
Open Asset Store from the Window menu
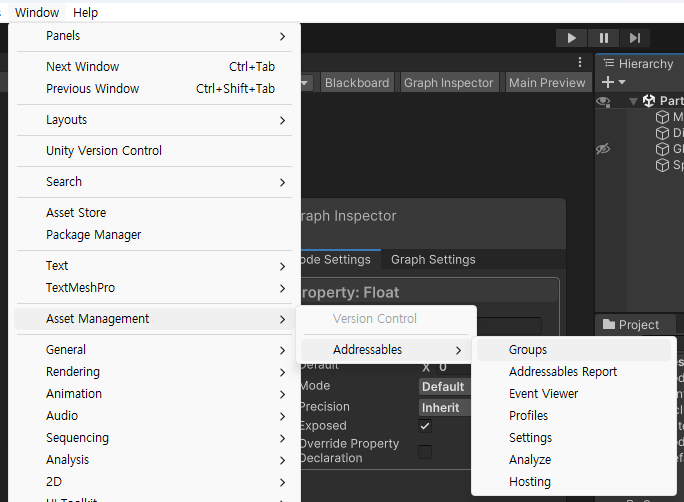[x=154, y=213]
